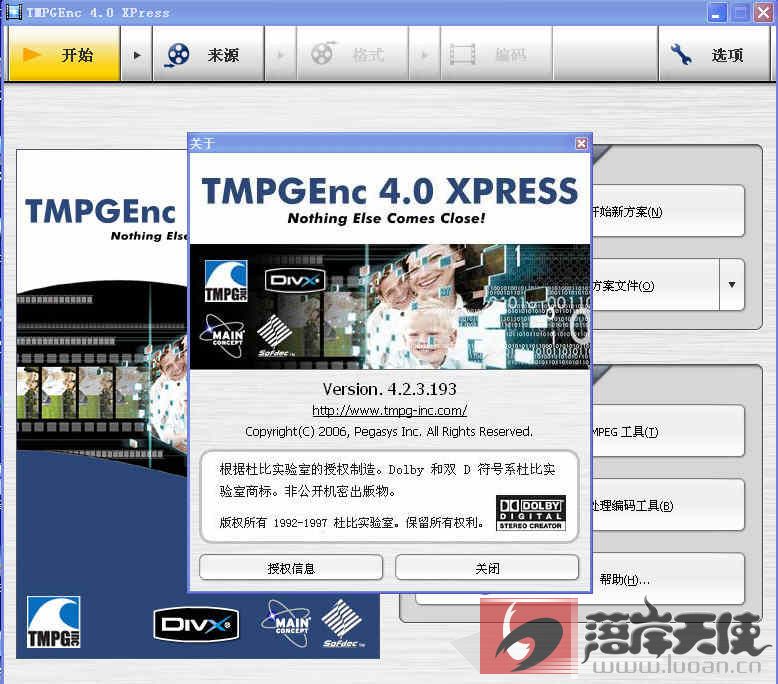Open 处理编码工具(B) in main window

click(667, 505)
